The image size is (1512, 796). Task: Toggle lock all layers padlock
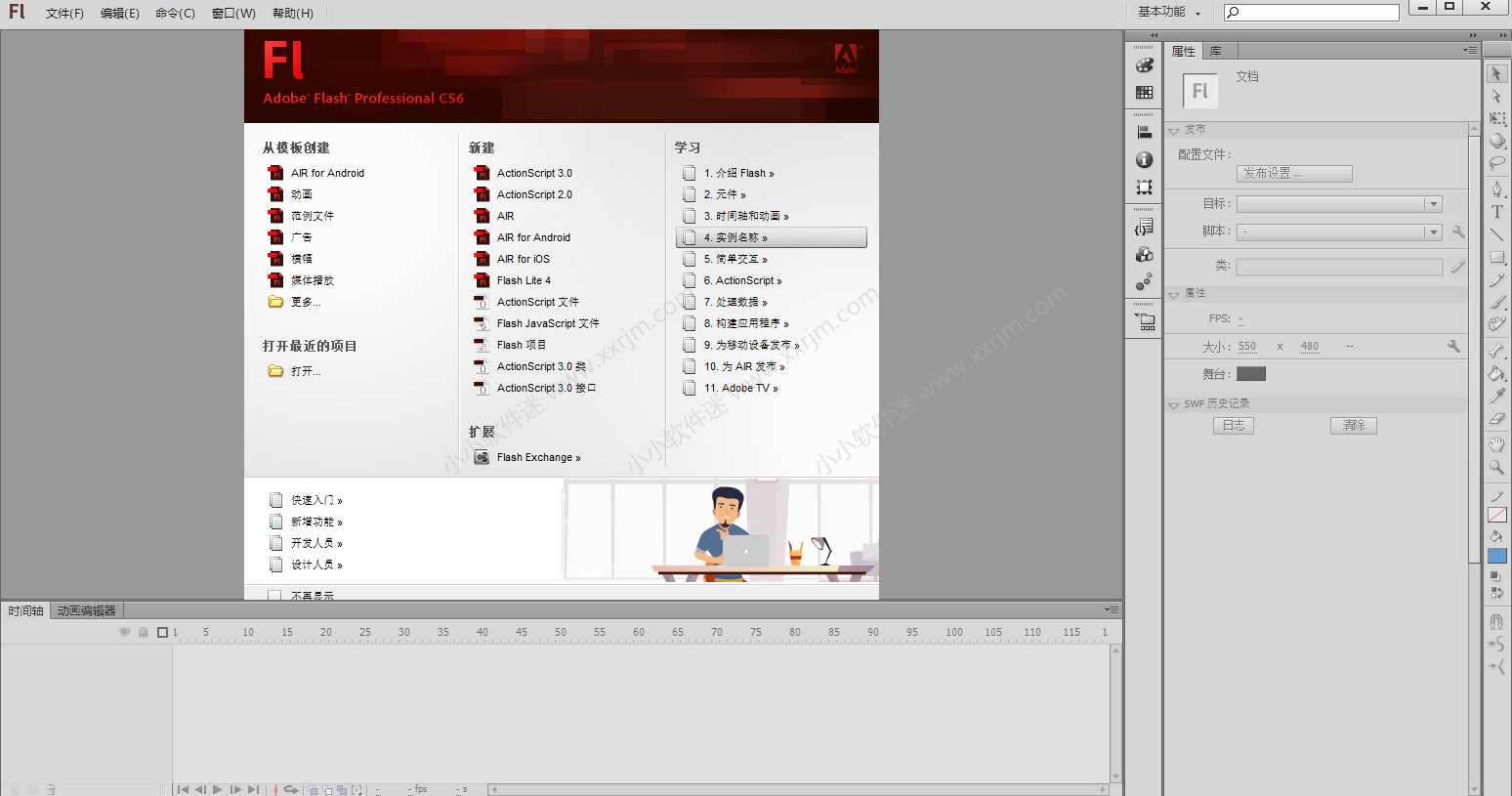pos(144,632)
